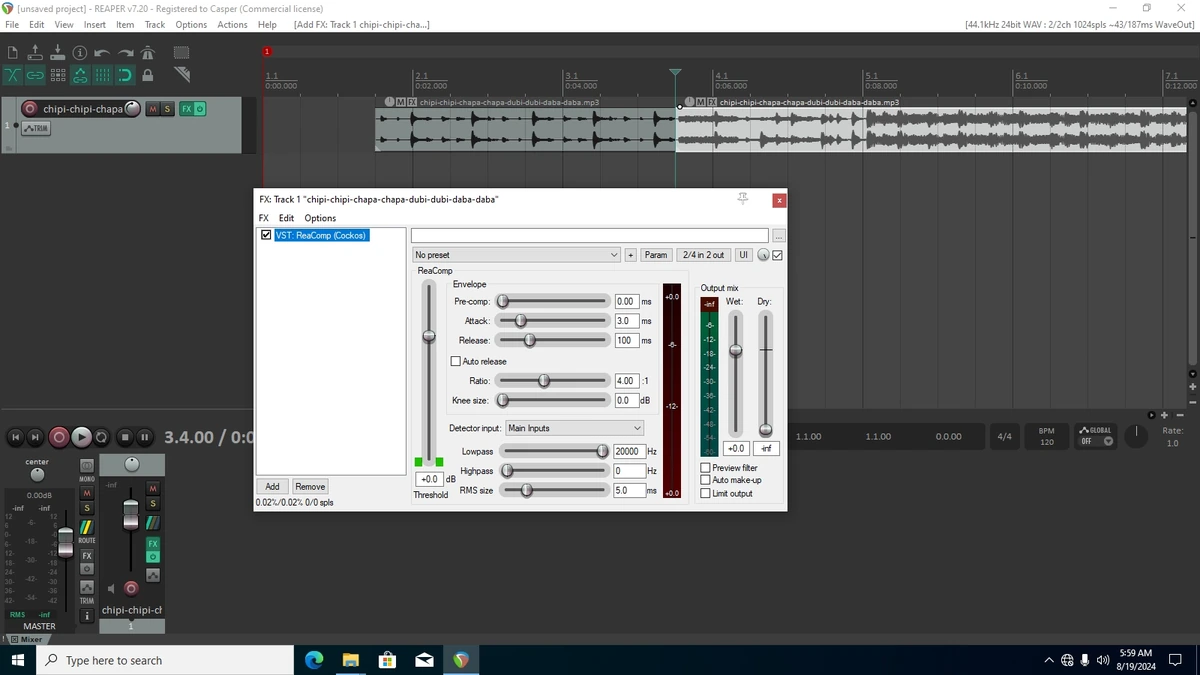Check the Auto make-up option
Viewport: 1200px width, 675px height.
coord(706,480)
